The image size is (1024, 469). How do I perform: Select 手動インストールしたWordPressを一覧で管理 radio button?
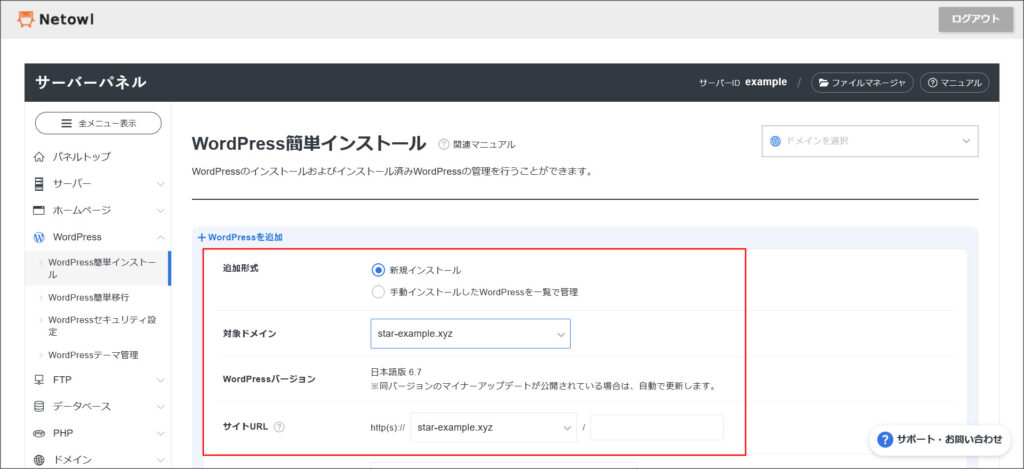coord(377,292)
